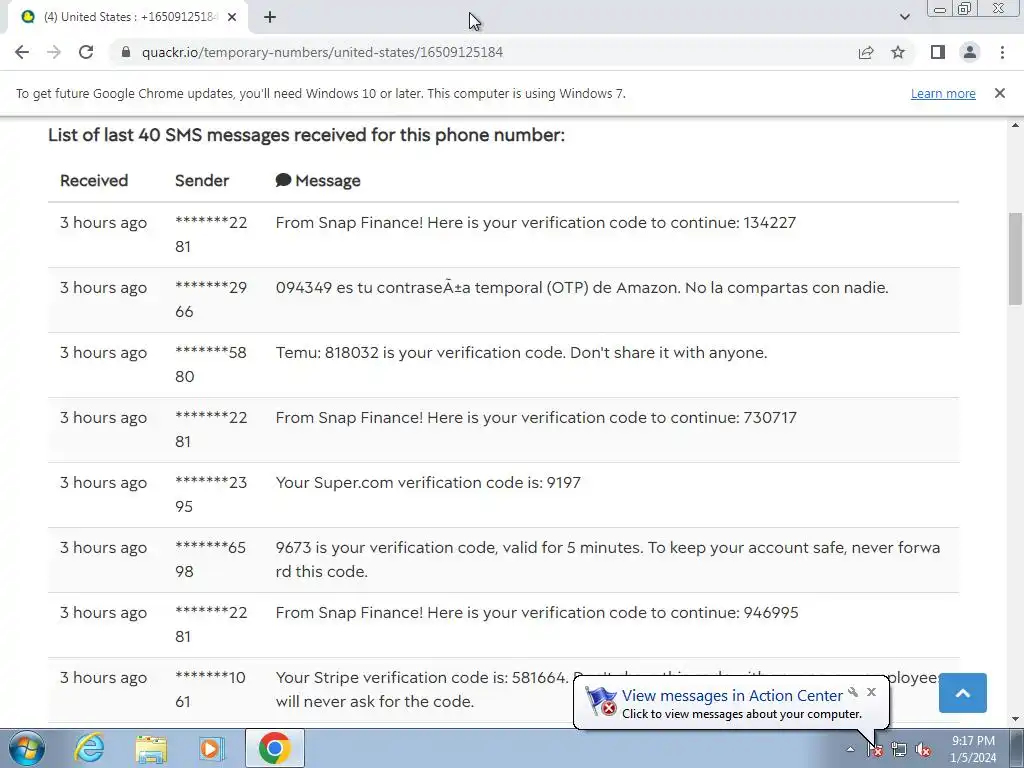Click the scrollbar up arrow

(x=1016, y=125)
